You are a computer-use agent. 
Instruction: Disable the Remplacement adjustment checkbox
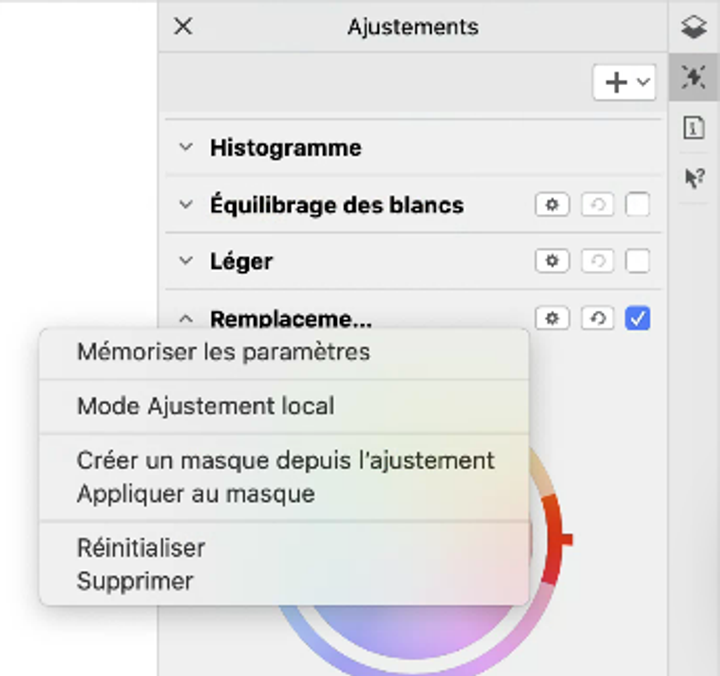coord(637,319)
